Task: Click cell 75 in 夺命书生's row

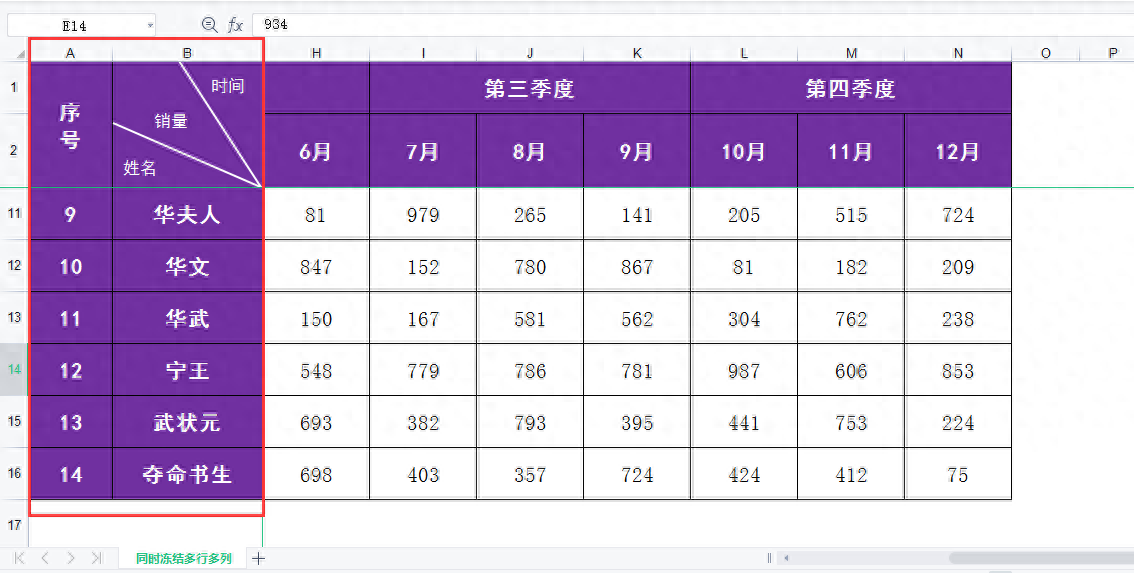Action: click(958, 474)
